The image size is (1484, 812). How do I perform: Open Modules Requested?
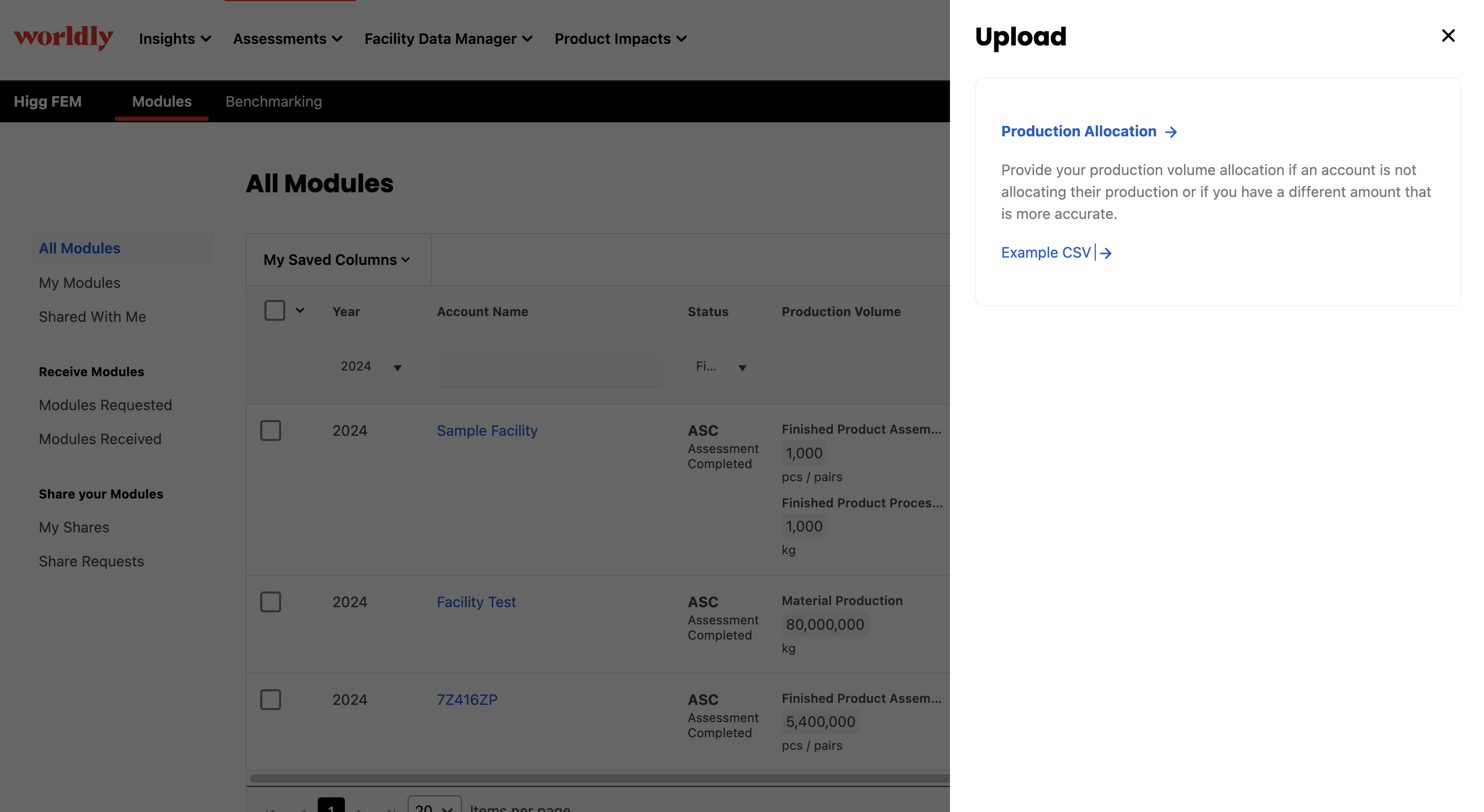[106, 405]
